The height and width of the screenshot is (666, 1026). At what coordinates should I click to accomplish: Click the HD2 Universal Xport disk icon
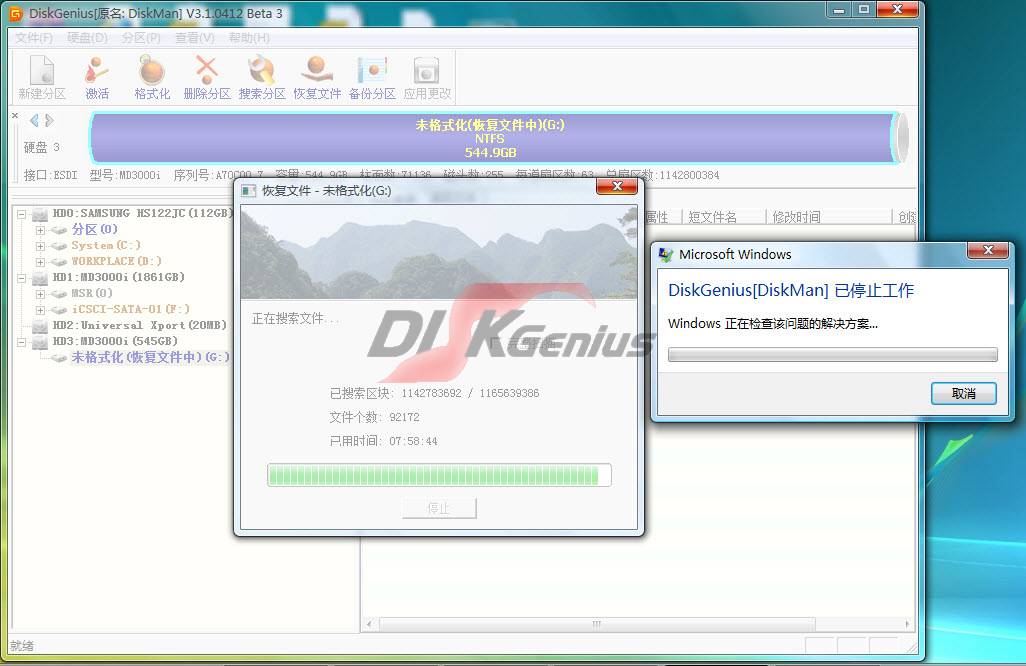41,326
